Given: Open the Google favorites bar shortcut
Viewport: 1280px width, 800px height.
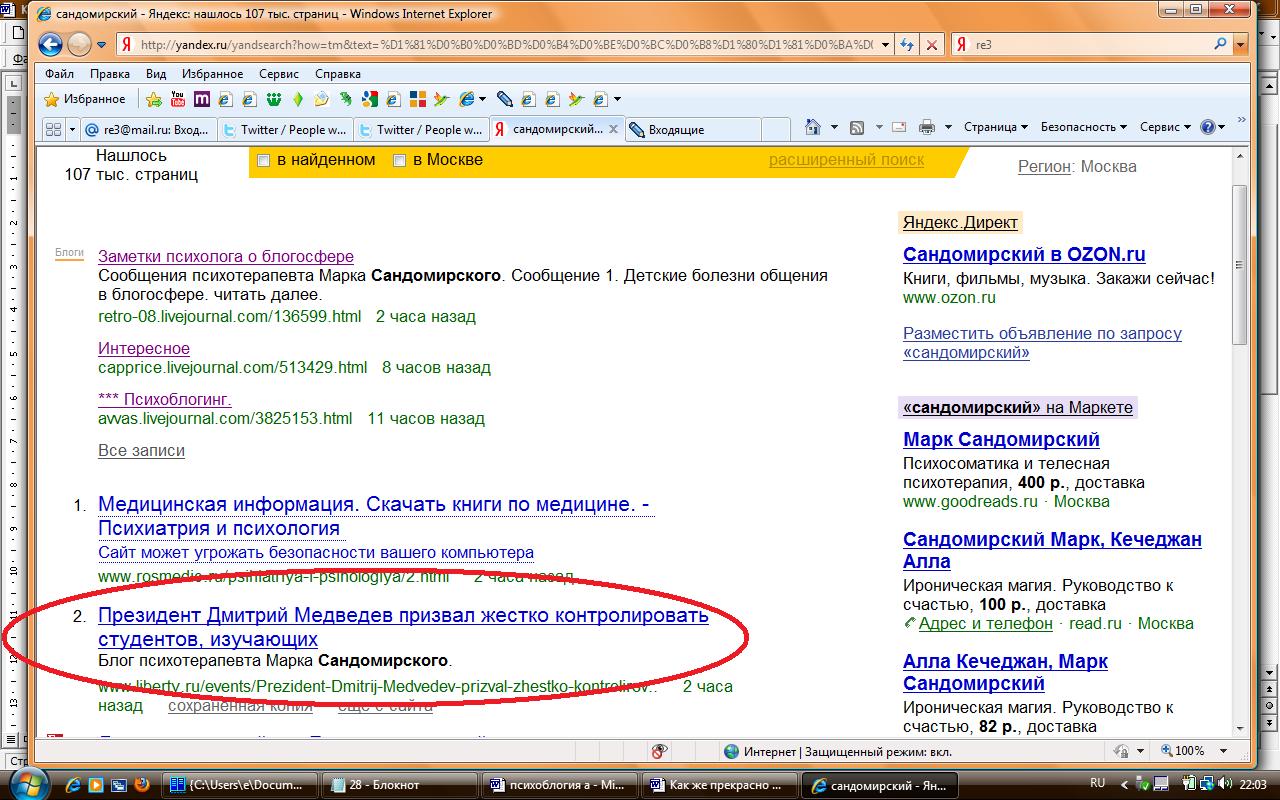Looking at the screenshot, I should click(369, 99).
